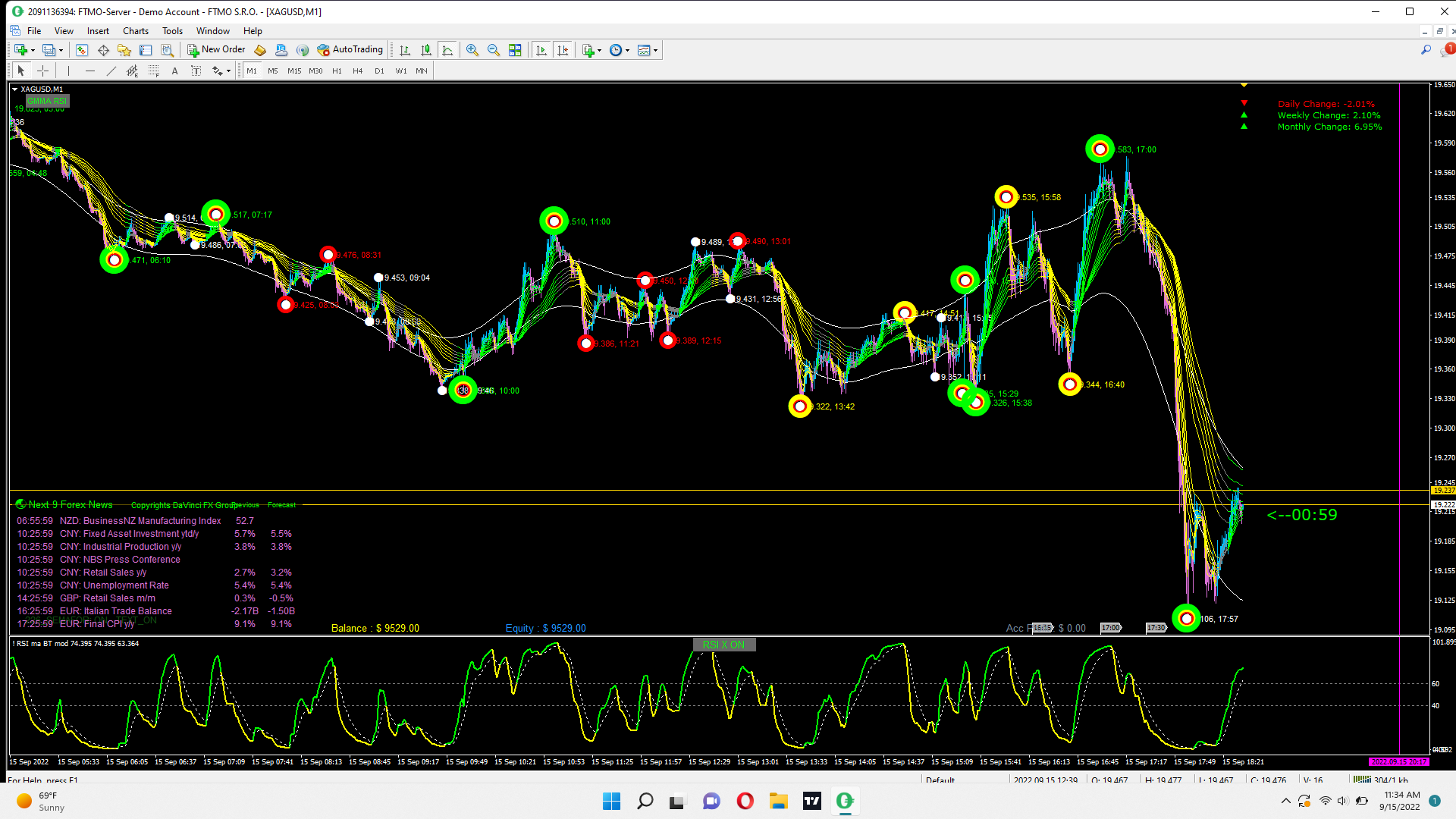Click the RSI X ON label
This screenshot has width=1456, height=819.
coord(723,645)
